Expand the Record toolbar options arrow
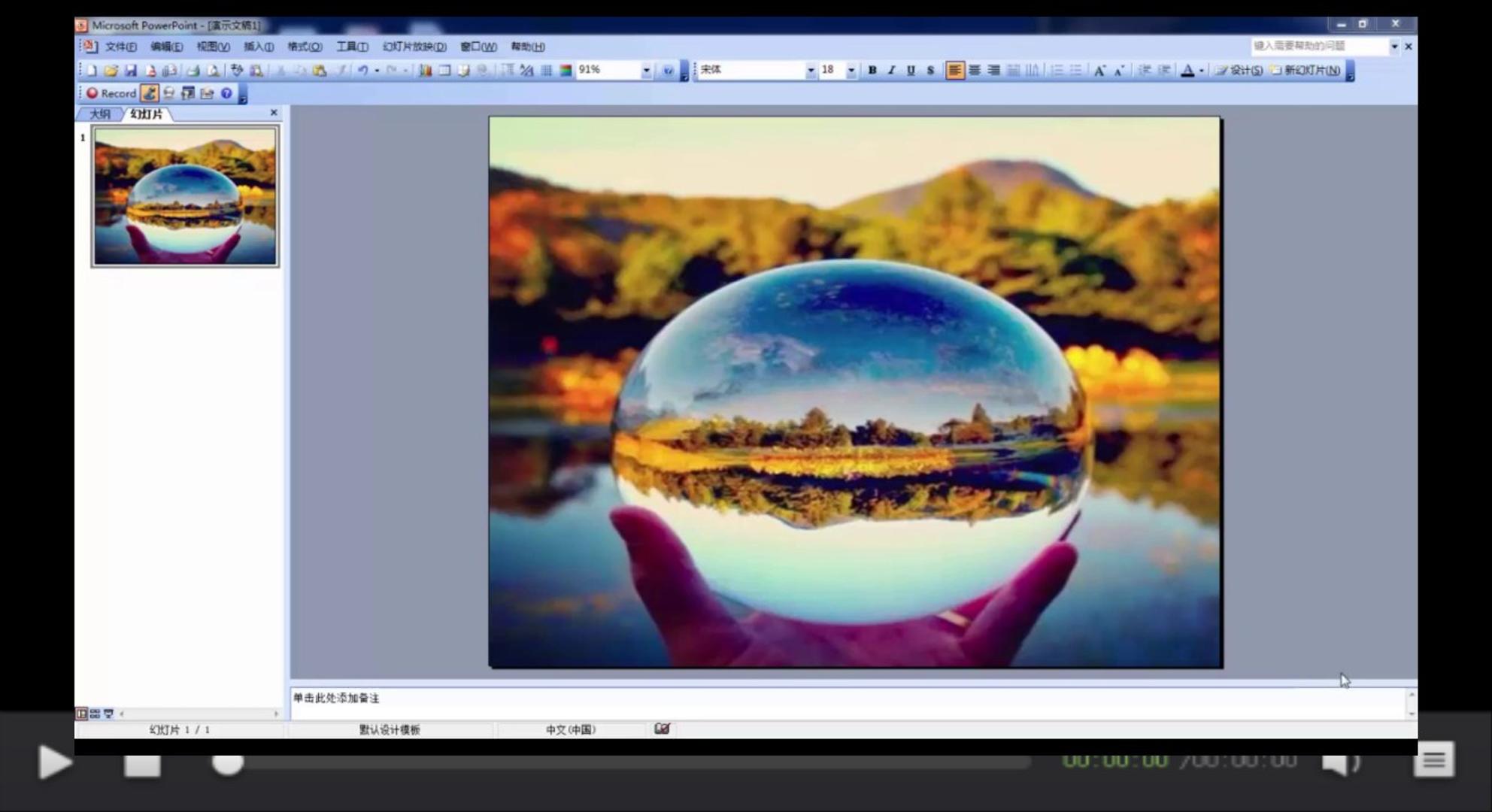This screenshot has width=1492, height=812. (x=243, y=95)
